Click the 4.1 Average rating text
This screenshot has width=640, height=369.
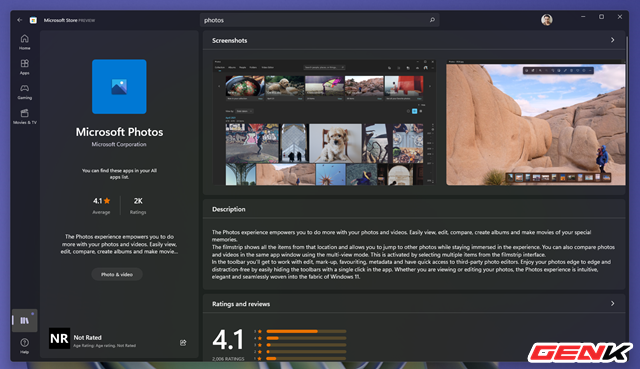pos(101,205)
